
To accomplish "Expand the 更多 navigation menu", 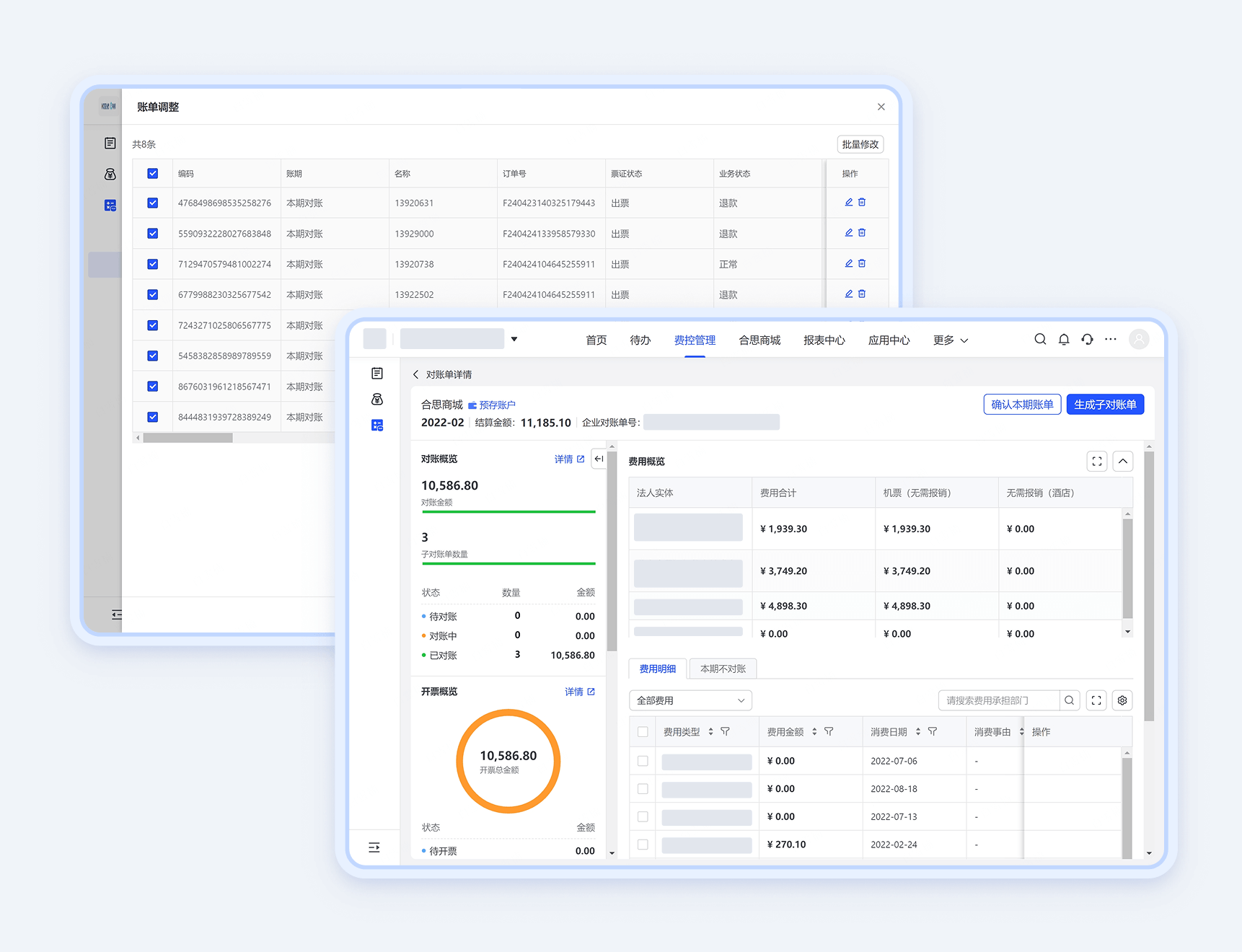I will [950, 340].
